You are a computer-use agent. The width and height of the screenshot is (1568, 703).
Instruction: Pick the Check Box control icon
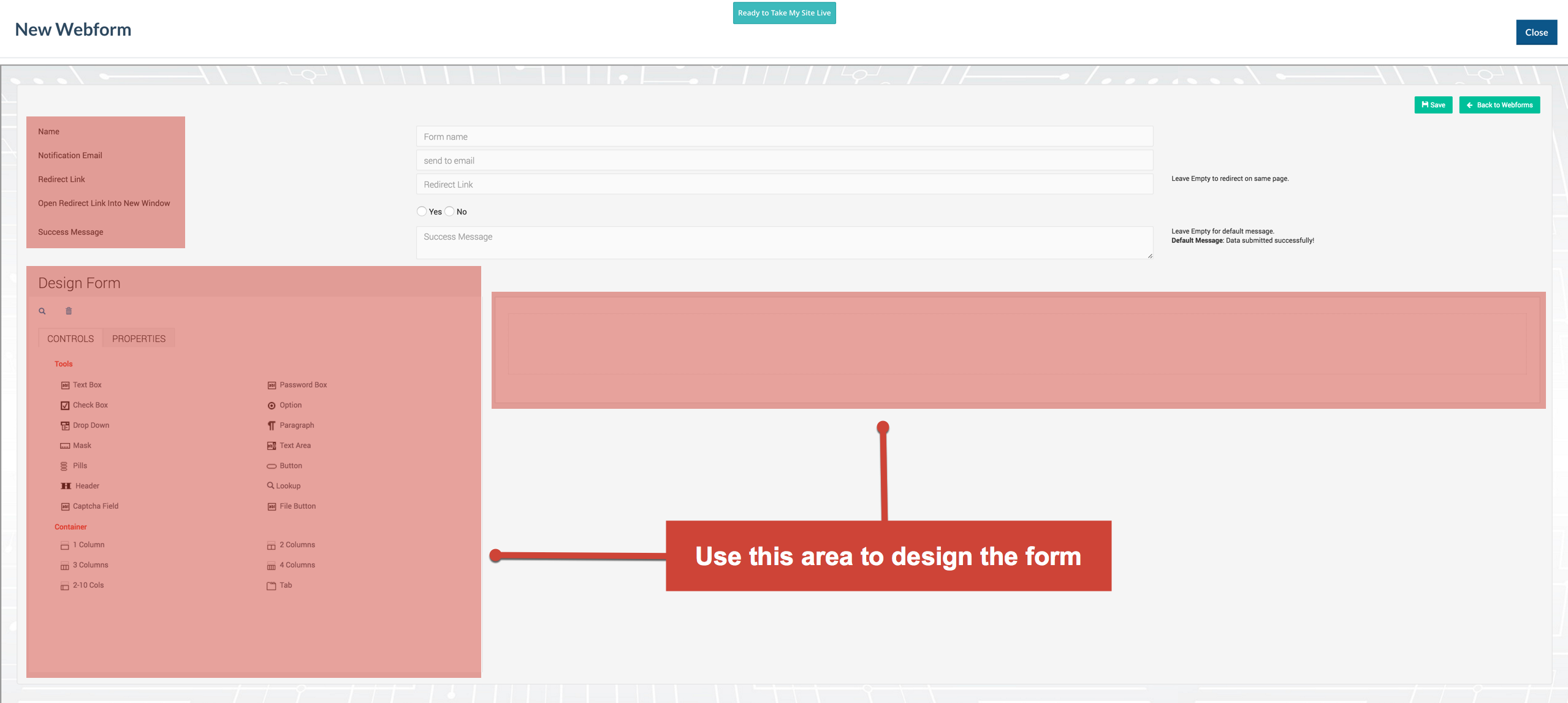point(65,405)
